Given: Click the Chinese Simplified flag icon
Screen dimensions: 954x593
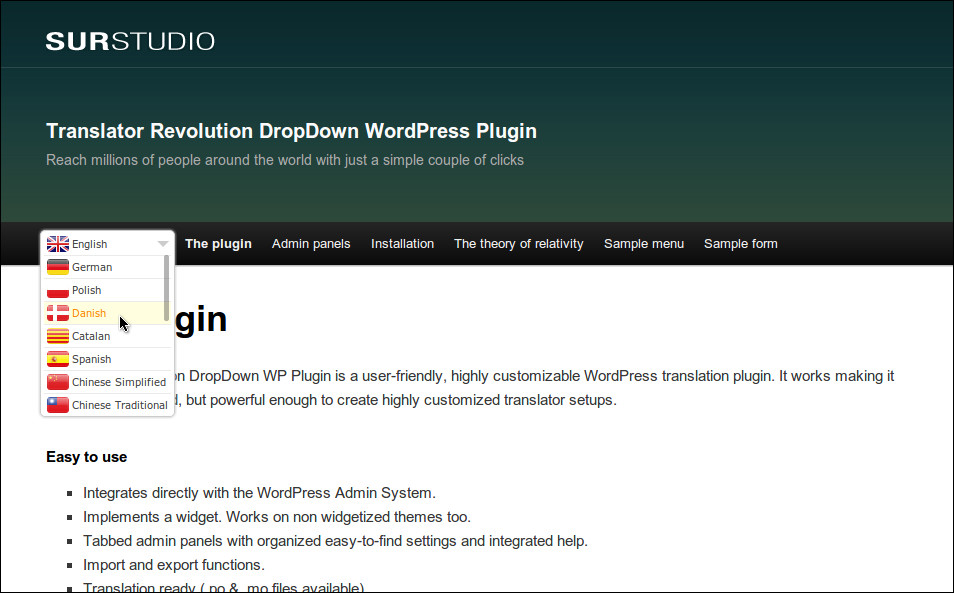Looking at the screenshot, I should 58,382.
